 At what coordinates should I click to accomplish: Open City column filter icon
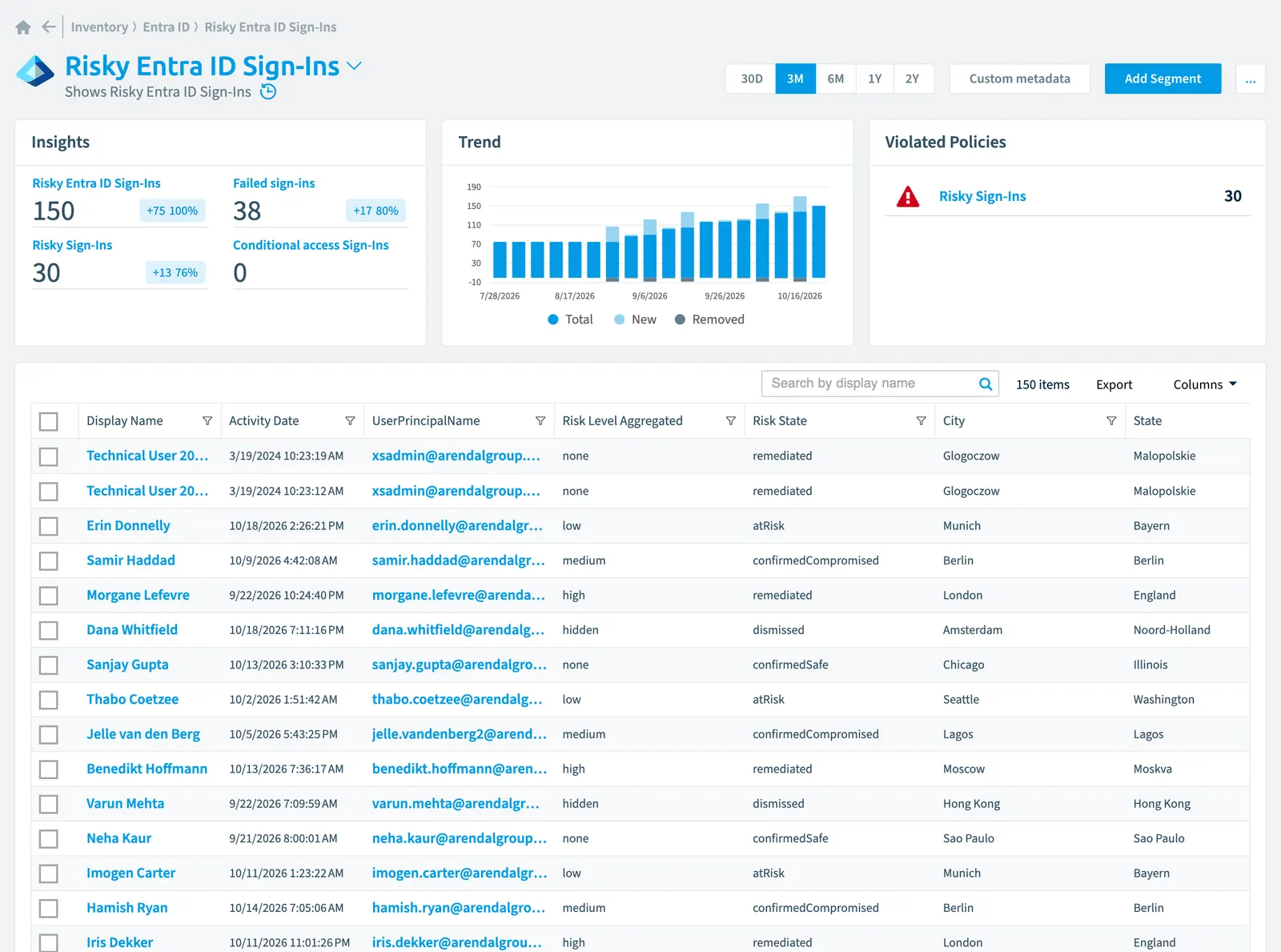click(x=1111, y=421)
